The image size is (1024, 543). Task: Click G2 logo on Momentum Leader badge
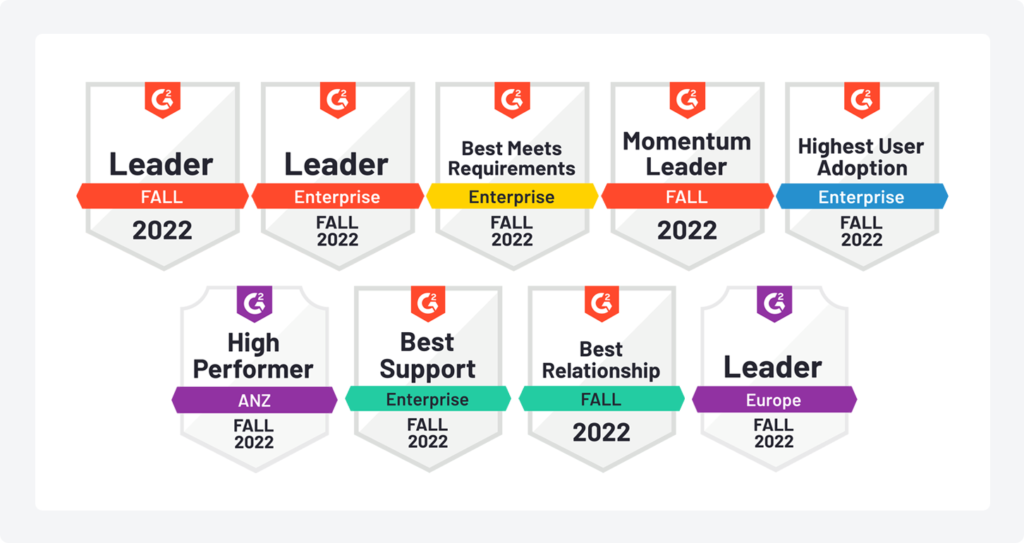(x=687, y=100)
